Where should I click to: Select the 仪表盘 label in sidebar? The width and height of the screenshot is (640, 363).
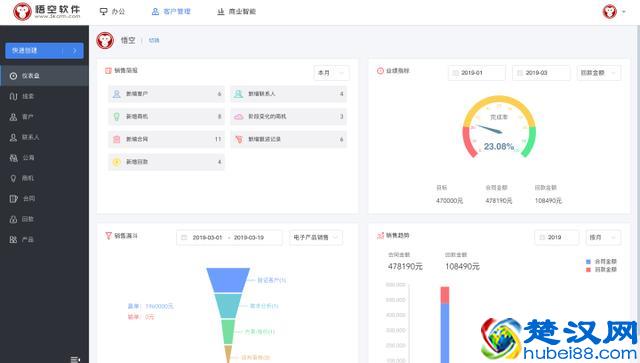pyautogui.click(x=31, y=76)
